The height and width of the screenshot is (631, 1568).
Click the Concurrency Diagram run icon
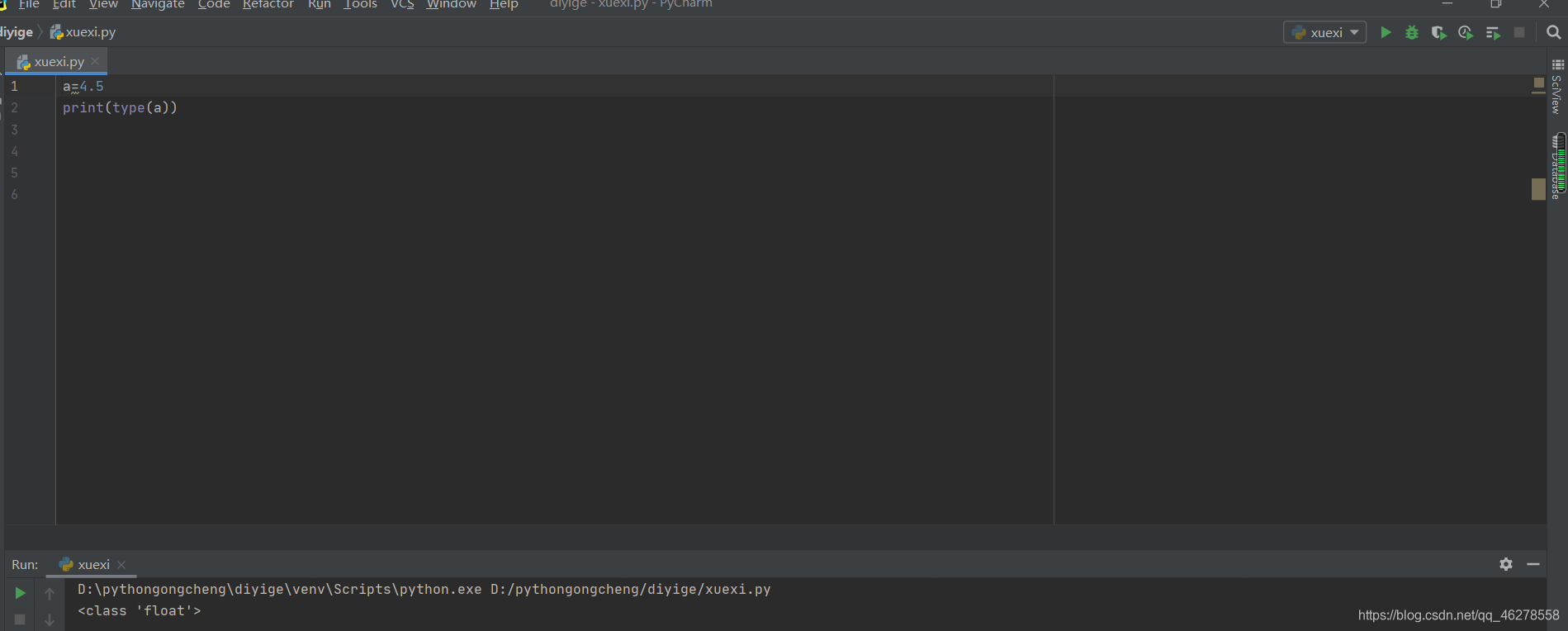click(1493, 32)
